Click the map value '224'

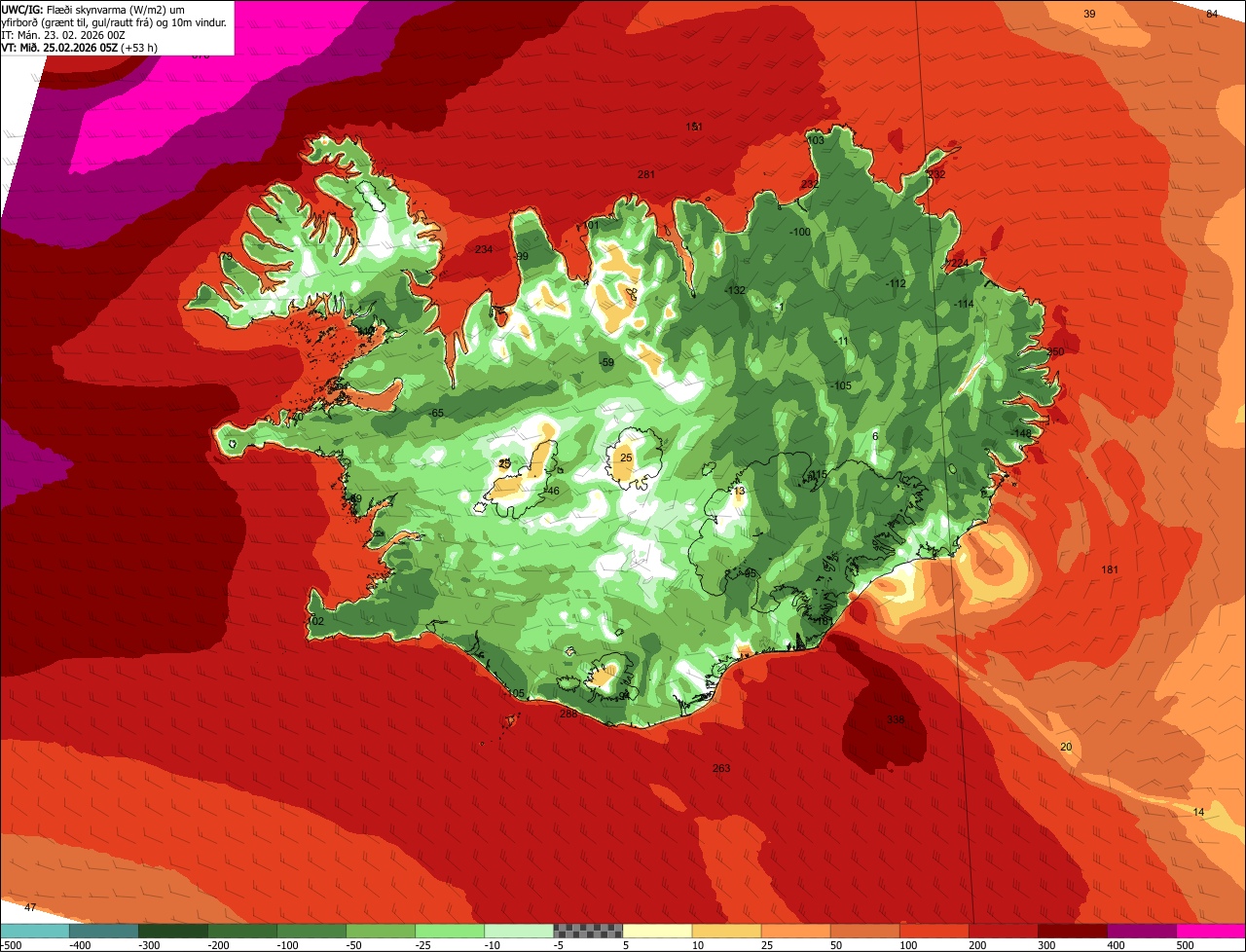click(960, 264)
